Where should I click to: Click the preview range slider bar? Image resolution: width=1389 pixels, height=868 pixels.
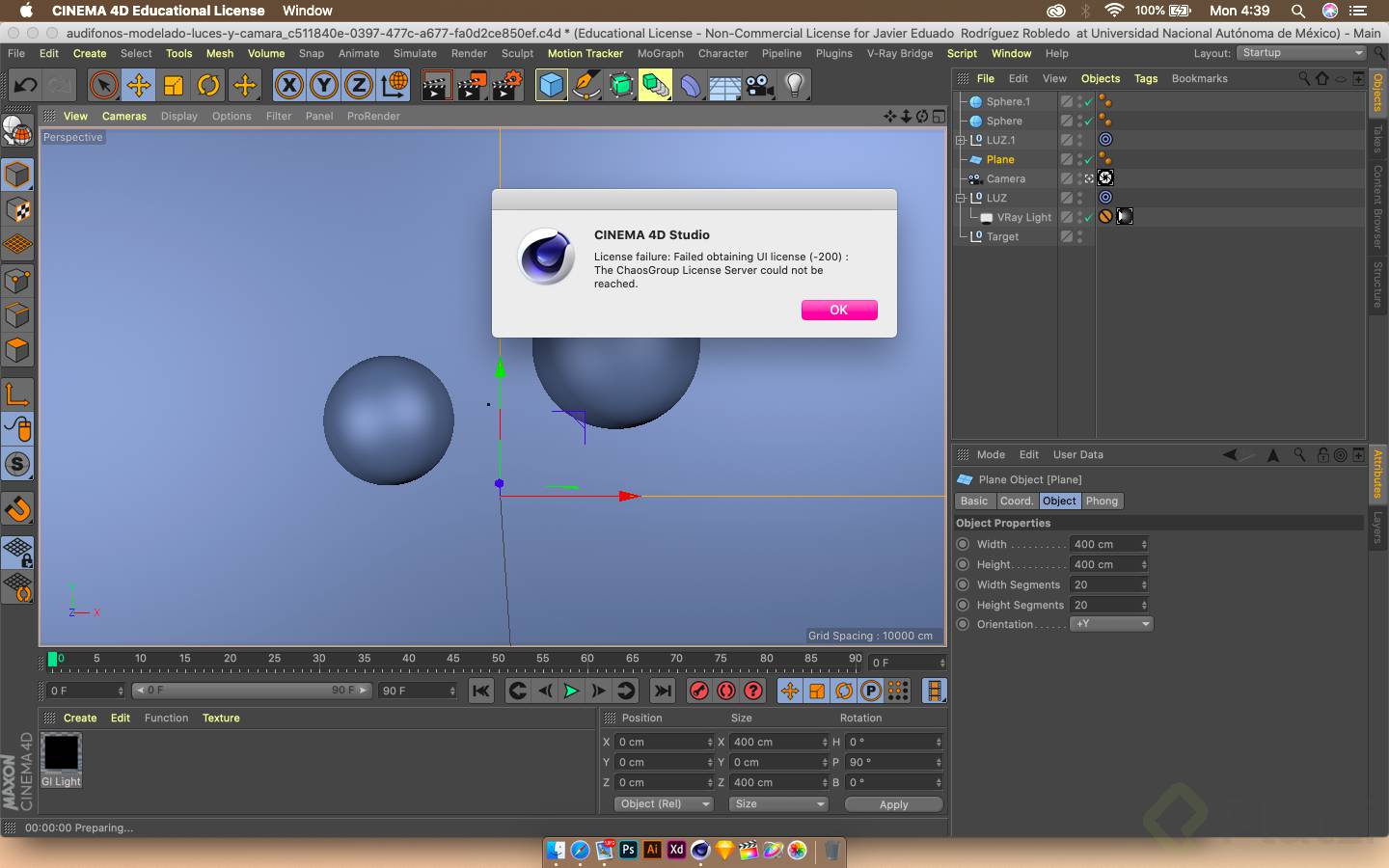[x=253, y=691]
